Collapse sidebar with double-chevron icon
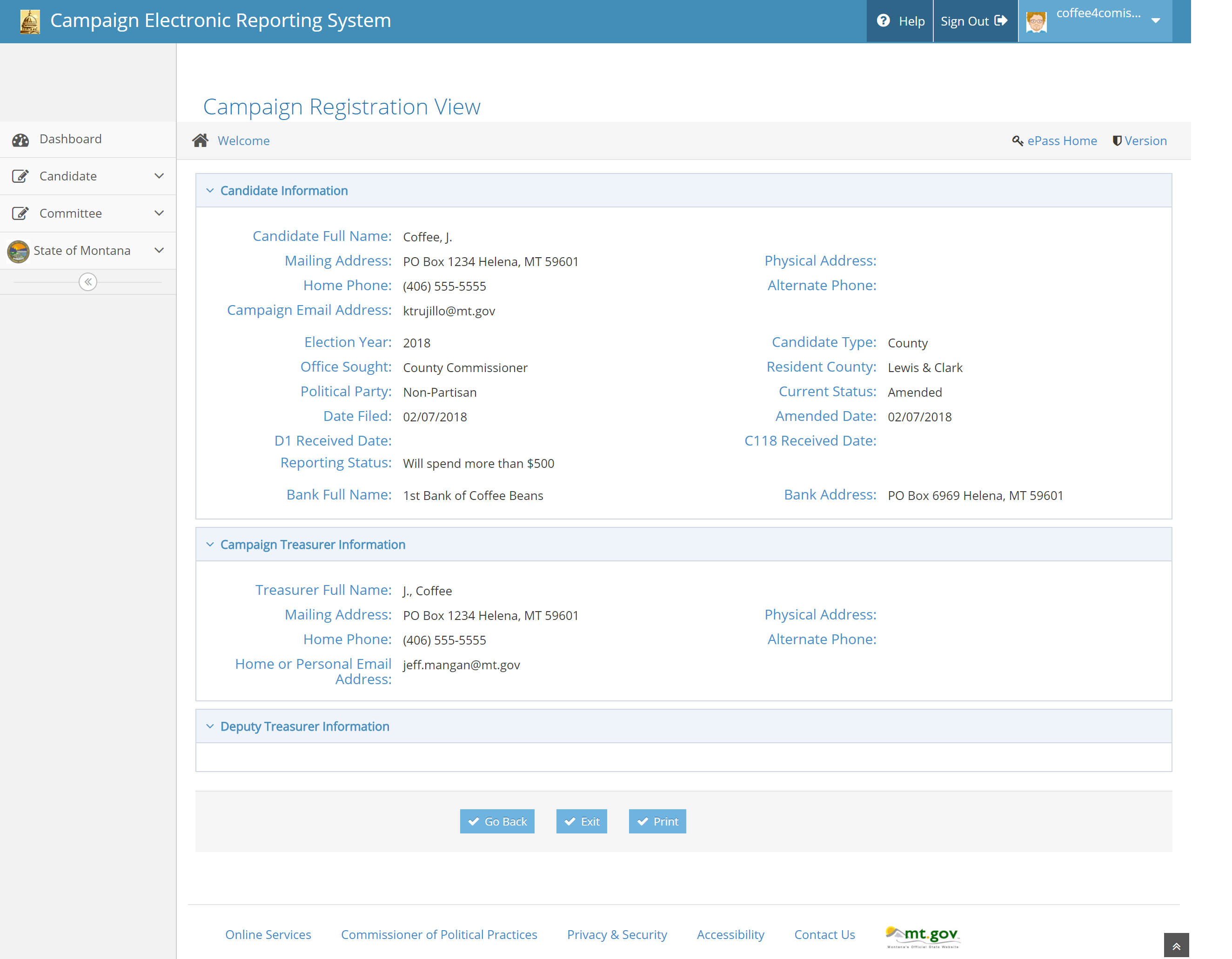The height and width of the screenshot is (959, 1232). 88,282
